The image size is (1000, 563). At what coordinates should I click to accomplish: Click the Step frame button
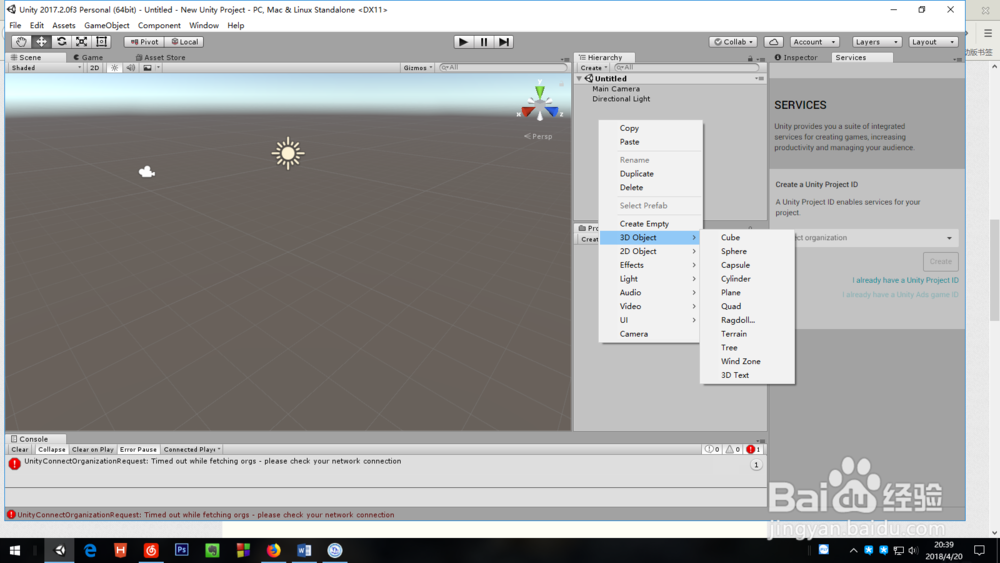[x=504, y=41]
